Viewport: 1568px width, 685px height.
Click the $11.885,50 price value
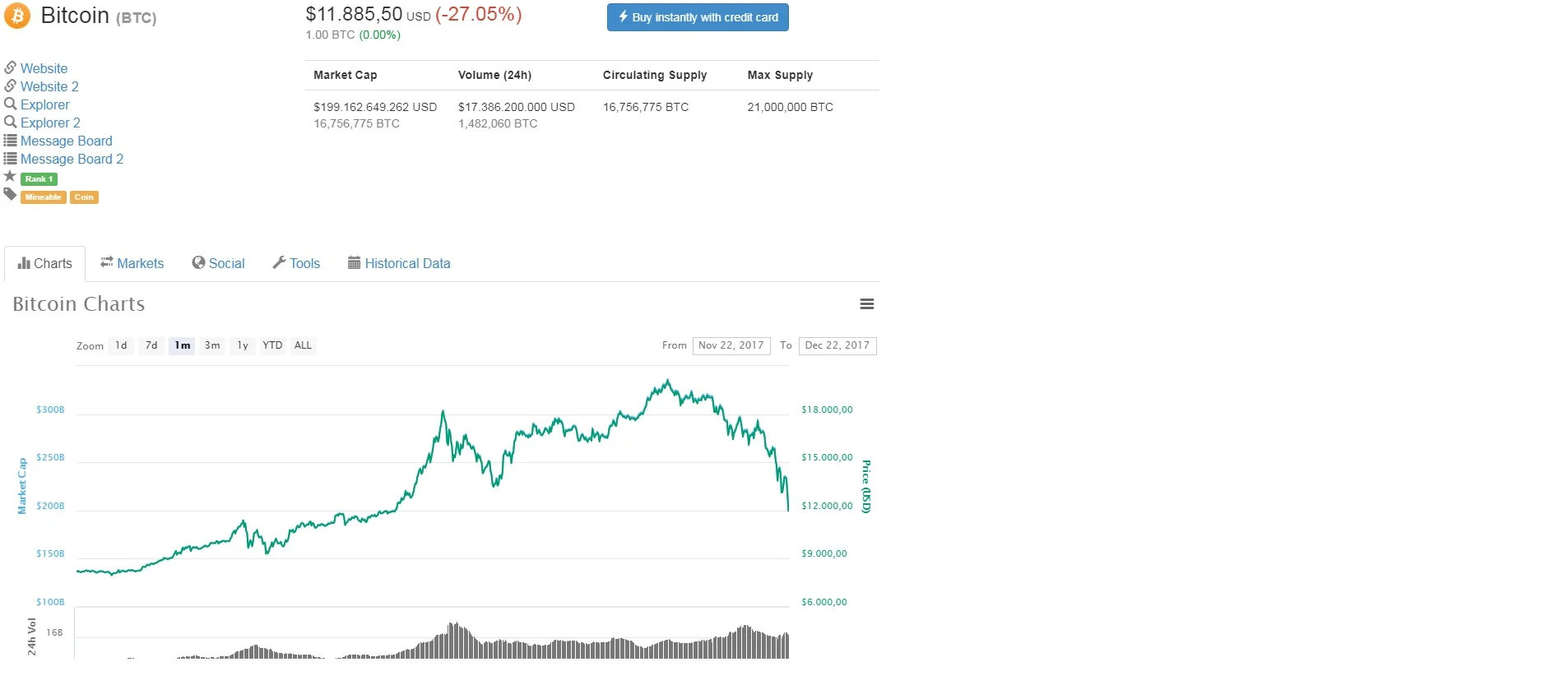(x=354, y=14)
